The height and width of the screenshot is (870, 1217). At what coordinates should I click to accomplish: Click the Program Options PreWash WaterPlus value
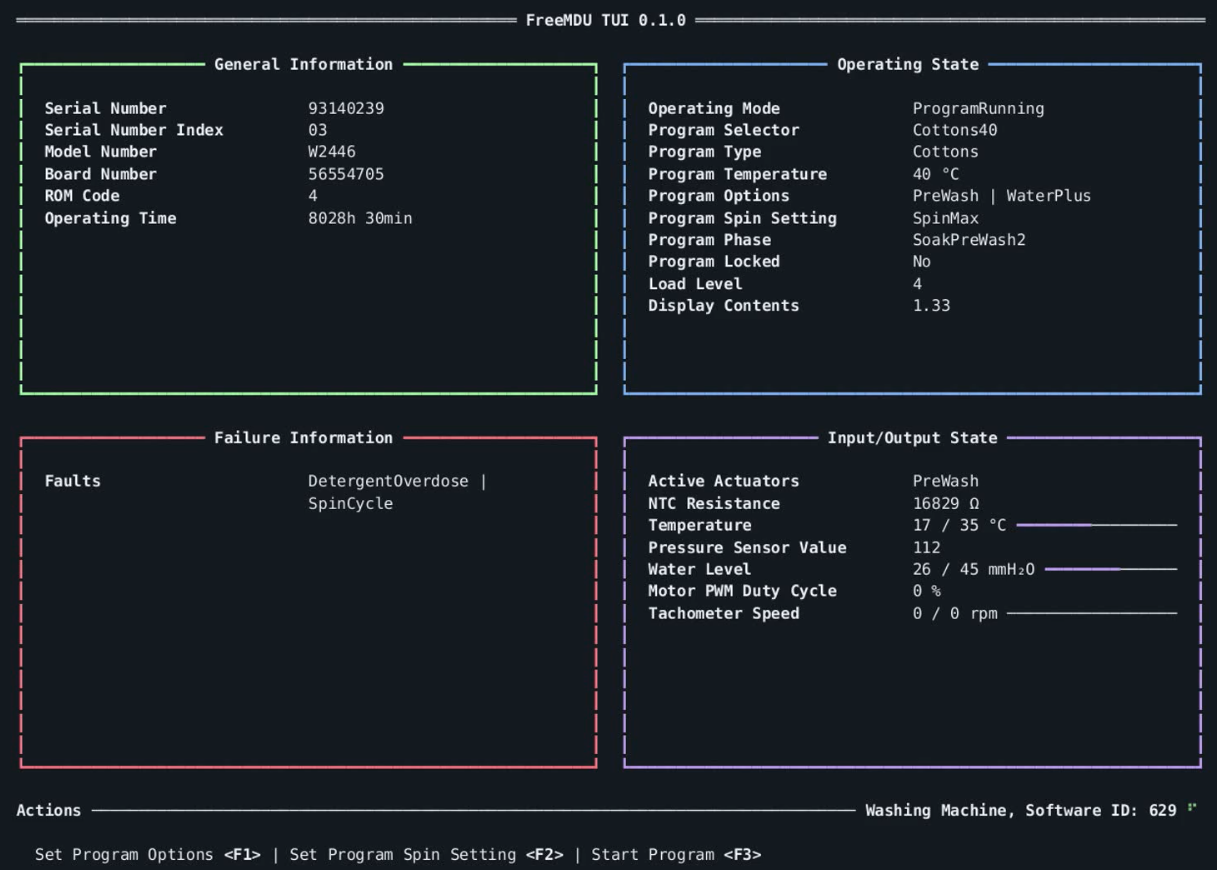point(1002,196)
